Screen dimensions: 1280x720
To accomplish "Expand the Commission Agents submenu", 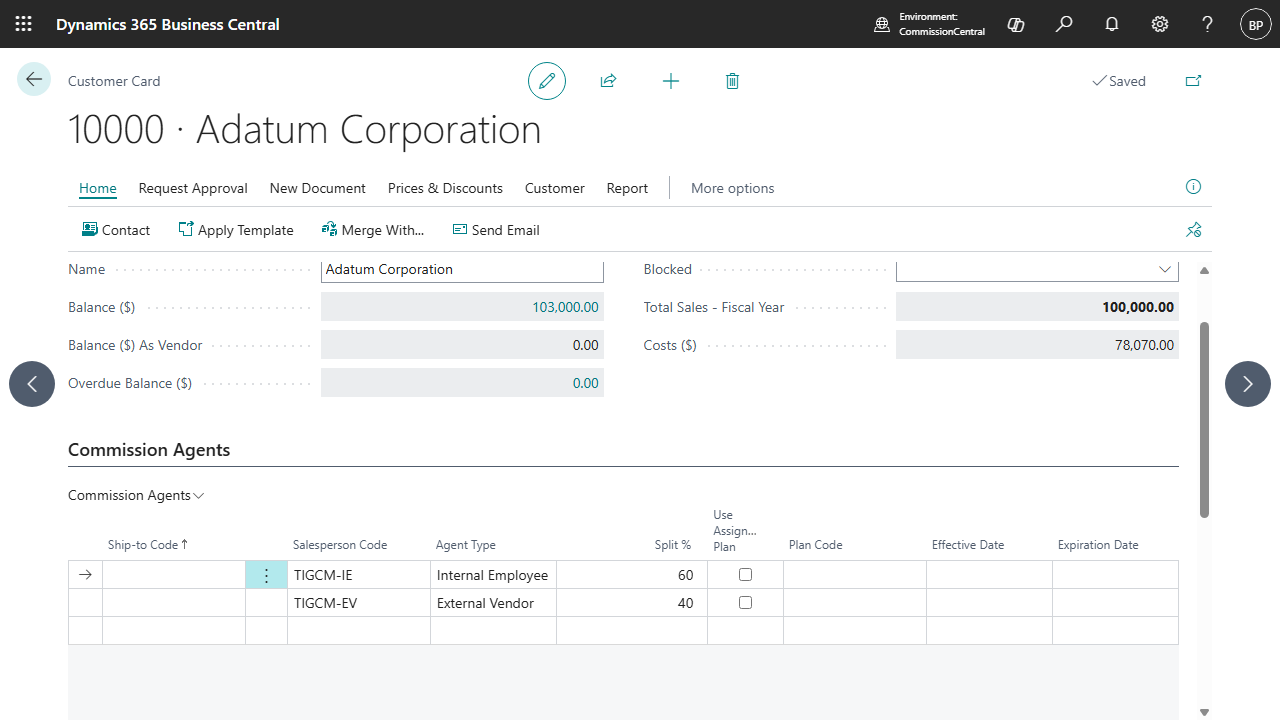I will point(136,495).
